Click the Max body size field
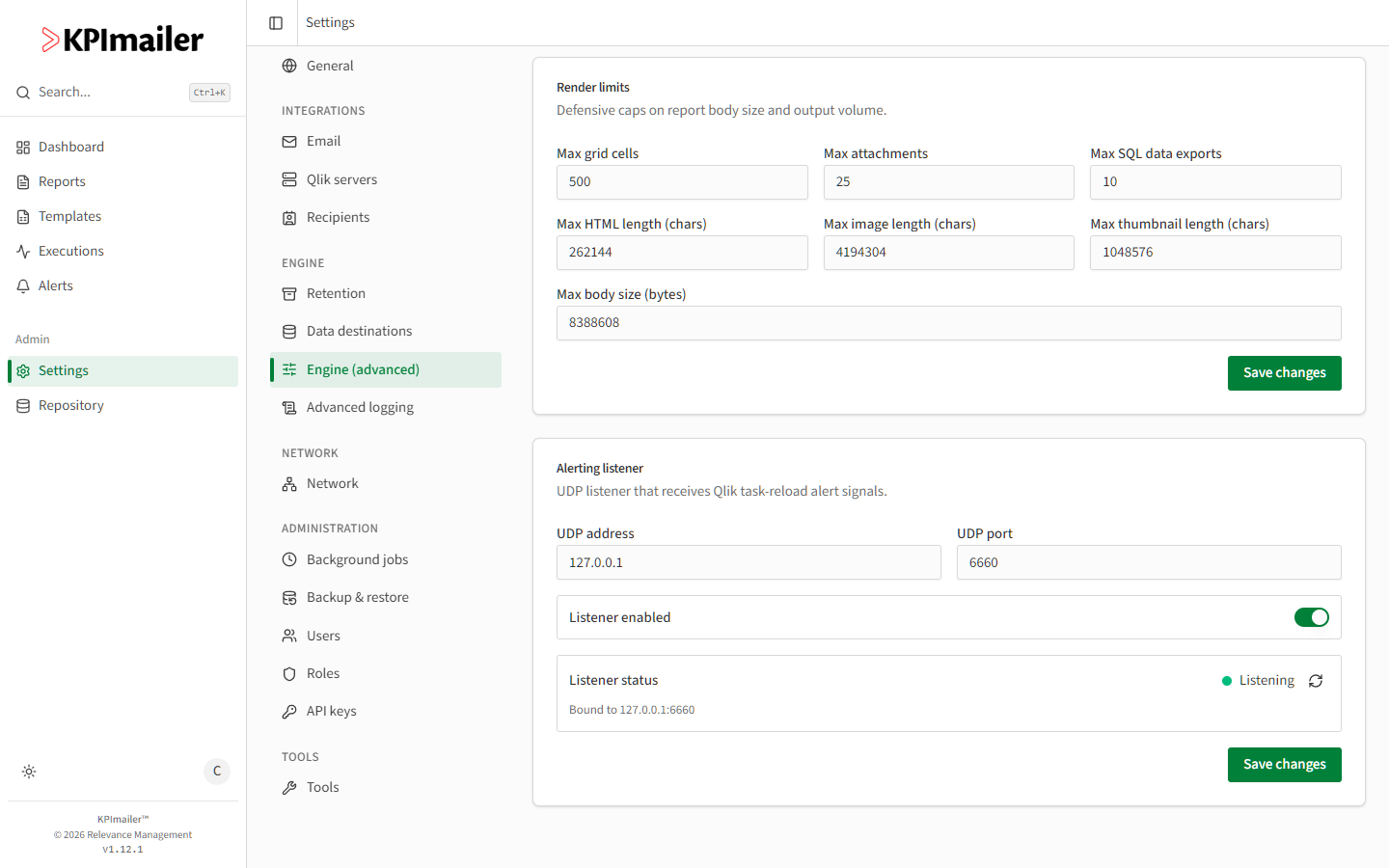Viewport: 1389px width, 868px height. coord(949,323)
